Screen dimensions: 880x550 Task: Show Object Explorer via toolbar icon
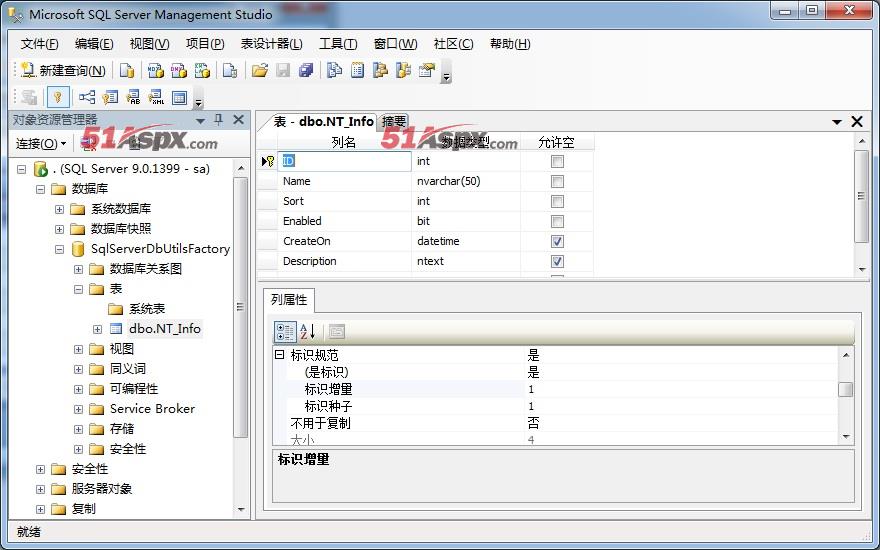point(381,71)
